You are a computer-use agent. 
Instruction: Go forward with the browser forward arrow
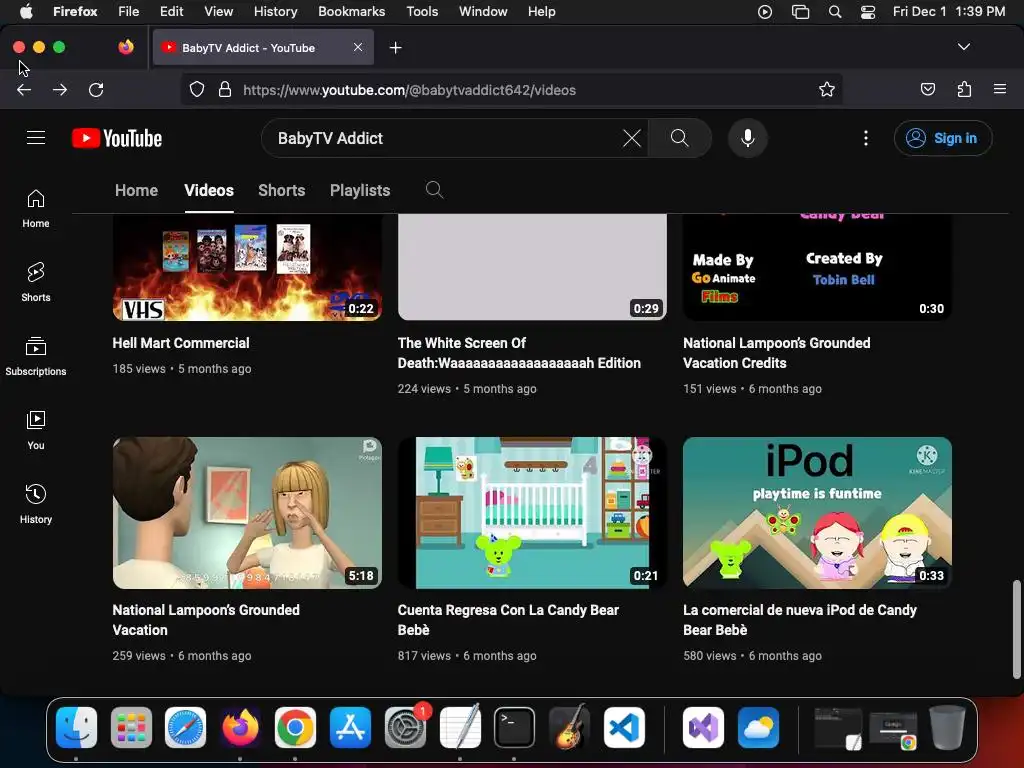[60, 90]
